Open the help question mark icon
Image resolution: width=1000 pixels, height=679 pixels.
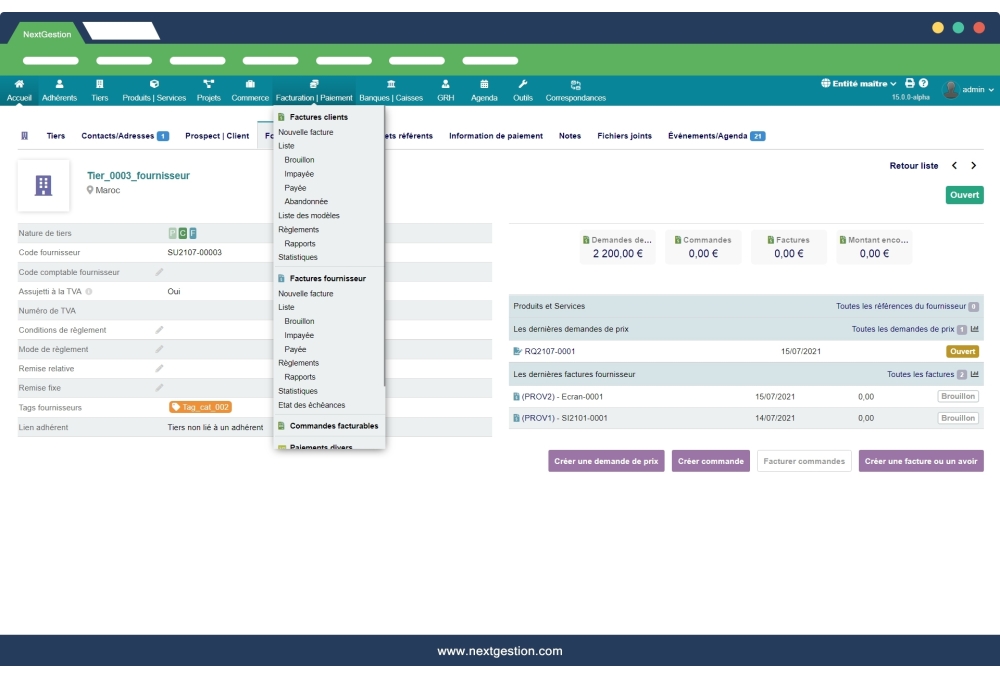coord(923,84)
